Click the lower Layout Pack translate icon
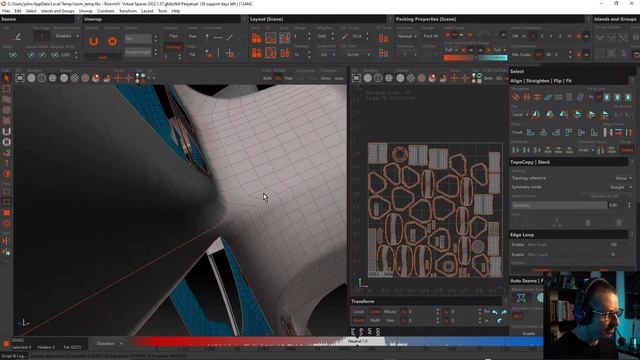640x360 pixels. point(257,53)
